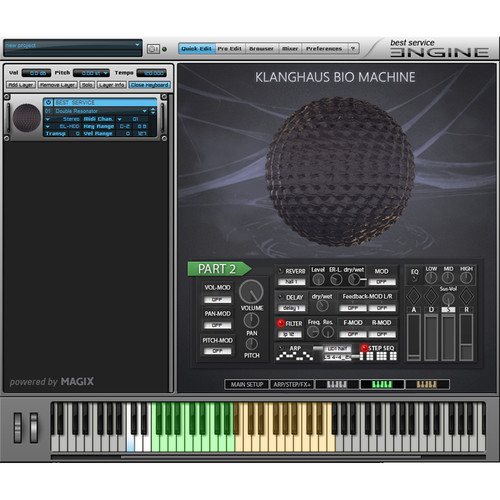Open the reverb type selector below REVERB
The height and width of the screenshot is (500, 500).
click(x=291, y=282)
